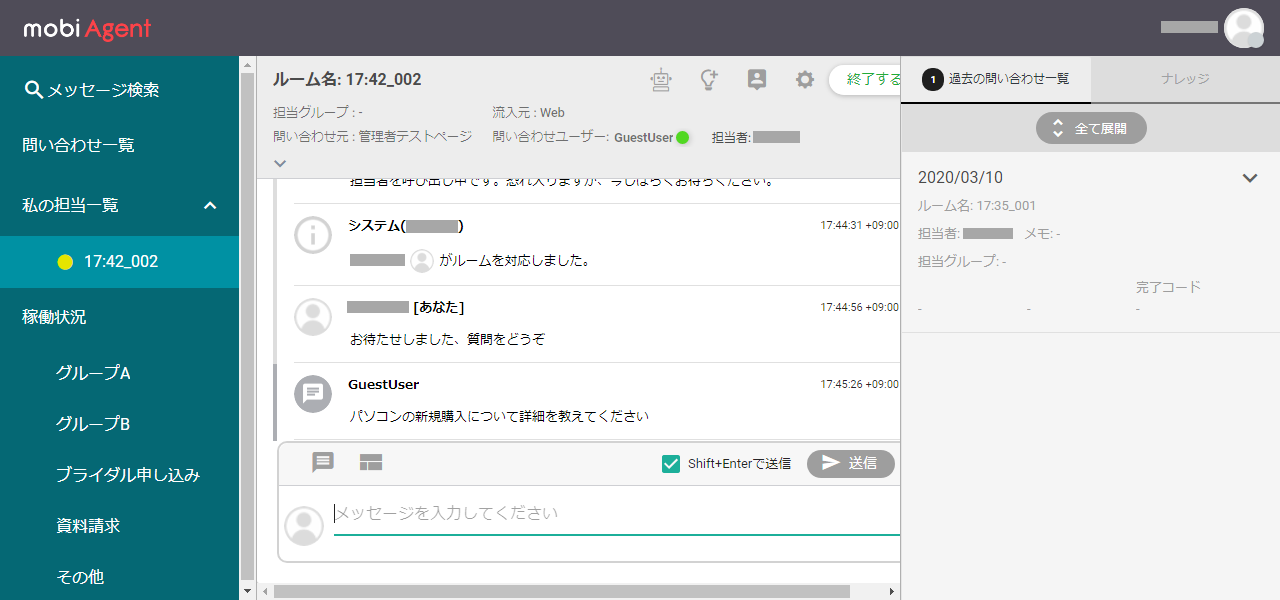Click the 全て展開 expand-all button

click(1091, 128)
